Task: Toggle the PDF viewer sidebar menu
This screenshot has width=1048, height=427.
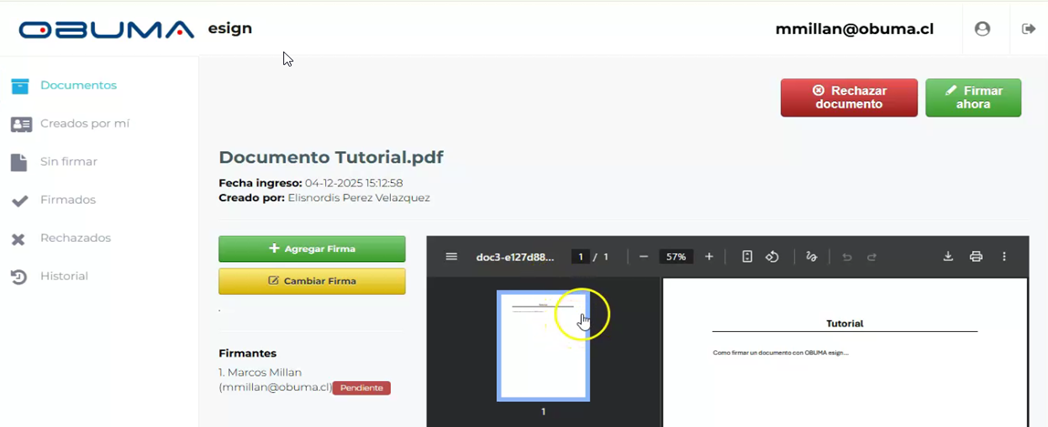Action: (451, 257)
